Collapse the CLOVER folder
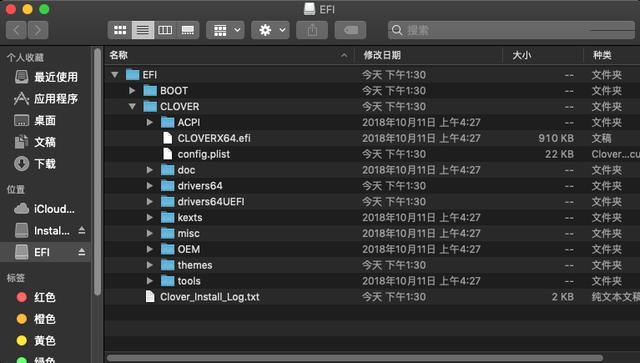Image resolution: width=640 pixels, height=363 pixels. [132, 107]
